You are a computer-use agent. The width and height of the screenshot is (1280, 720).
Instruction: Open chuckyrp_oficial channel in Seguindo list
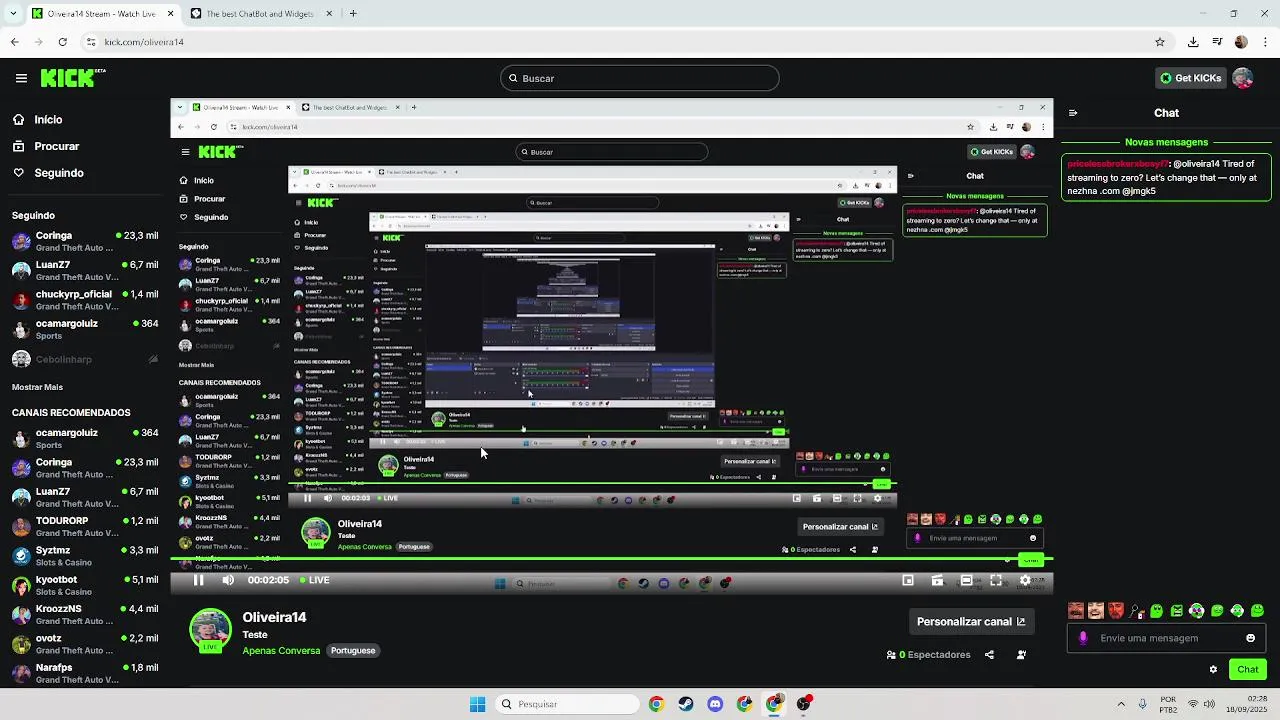pos(85,300)
